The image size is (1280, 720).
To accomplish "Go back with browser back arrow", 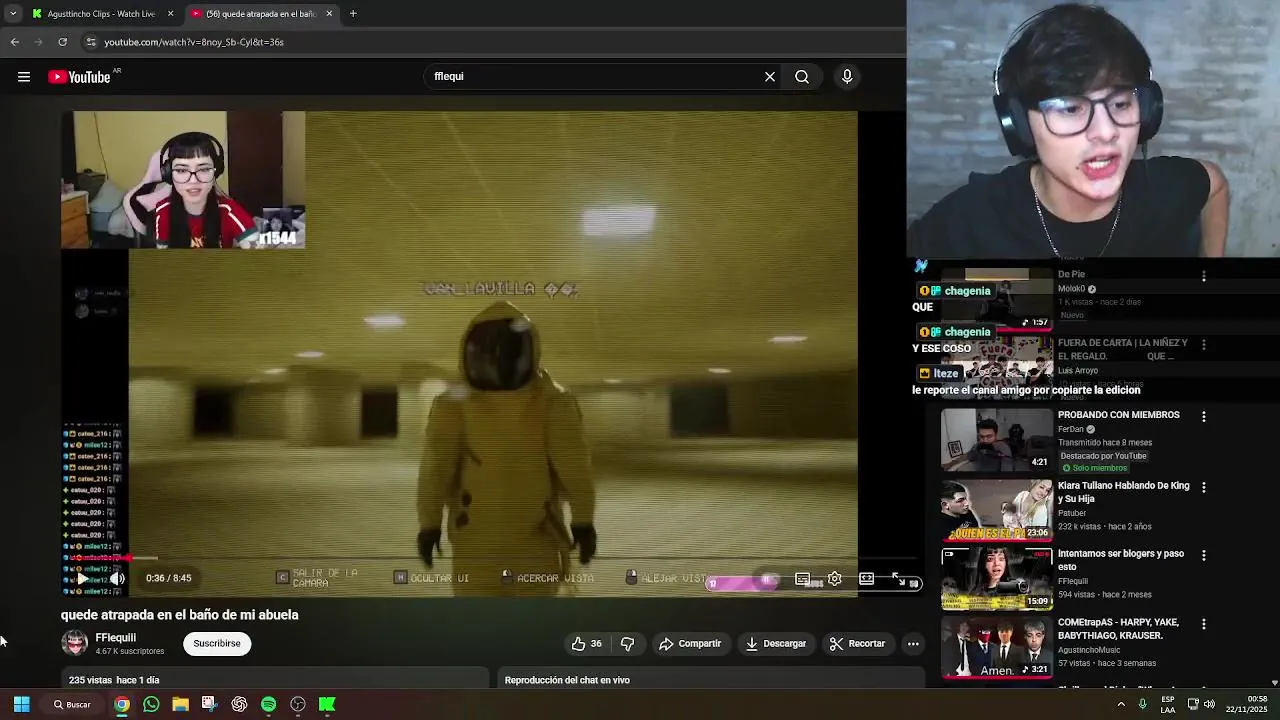I will coord(15,42).
